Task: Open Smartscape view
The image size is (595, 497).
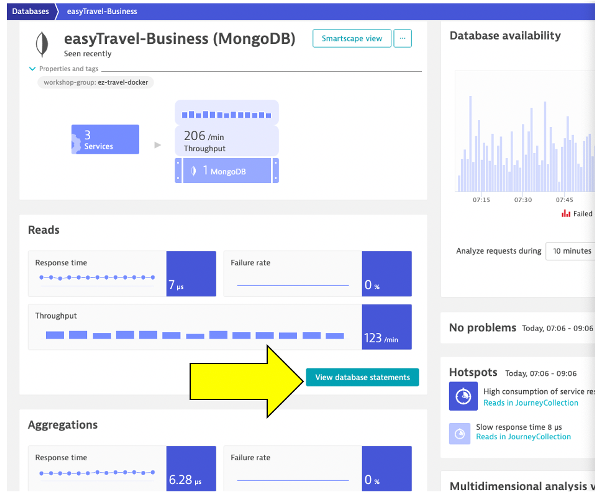Action: (352, 39)
